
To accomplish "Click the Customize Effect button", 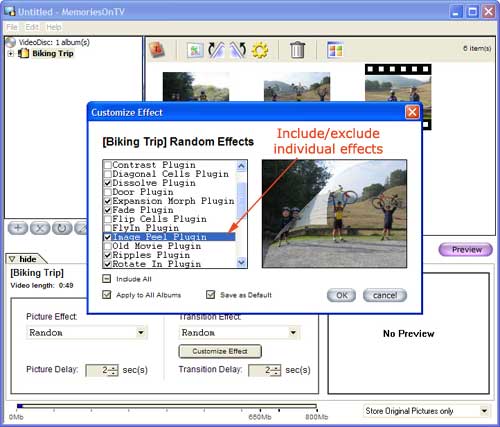I will tap(220, 351).
